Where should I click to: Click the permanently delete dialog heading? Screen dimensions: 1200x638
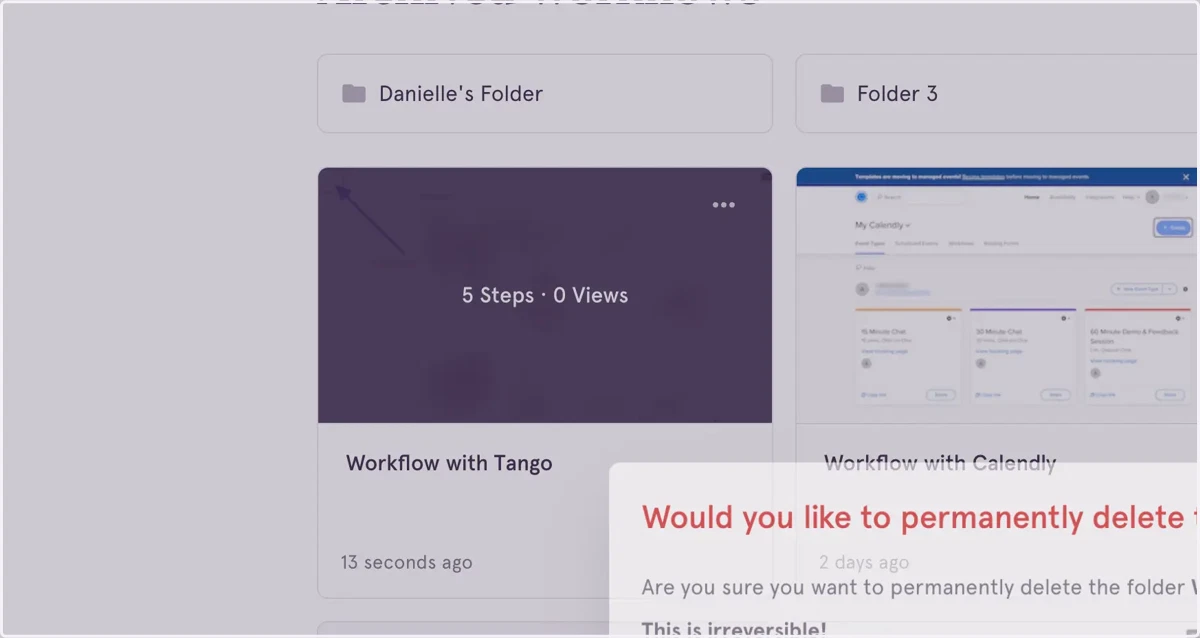920,517
